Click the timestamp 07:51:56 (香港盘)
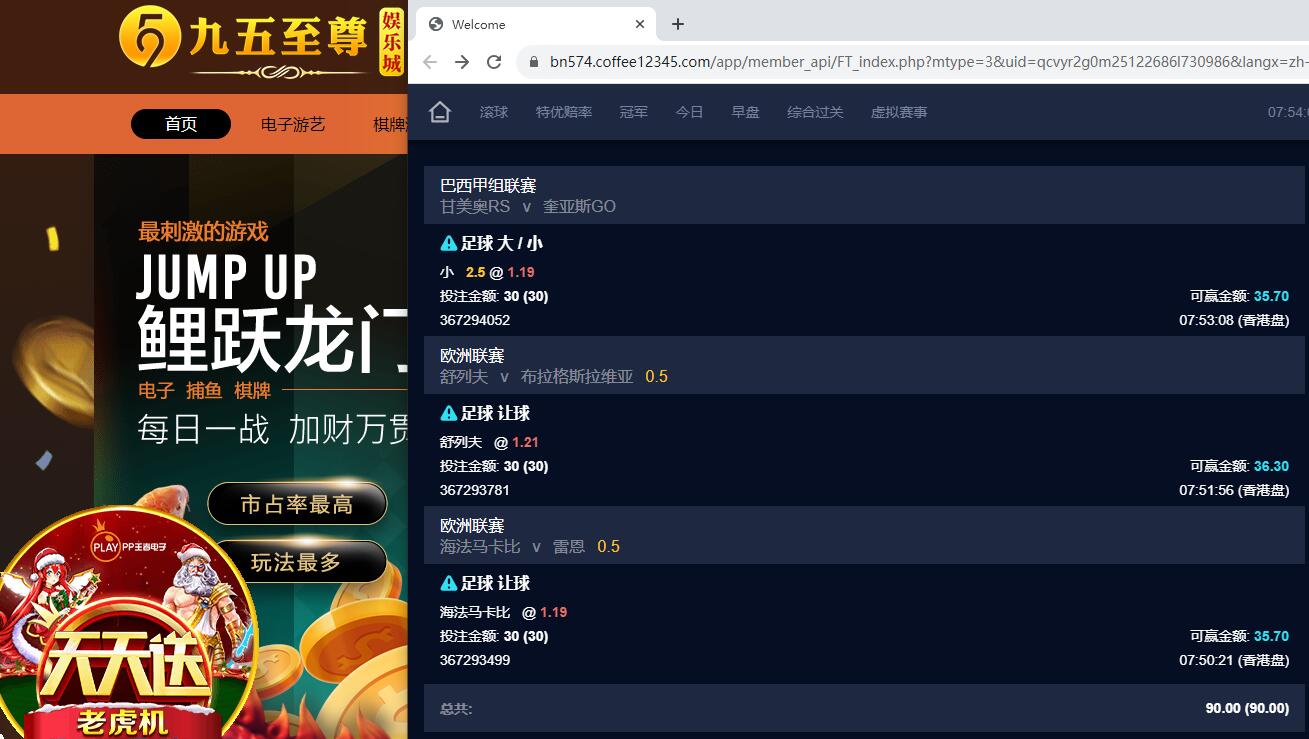The image size is (1309, 739). (1234, 490)
